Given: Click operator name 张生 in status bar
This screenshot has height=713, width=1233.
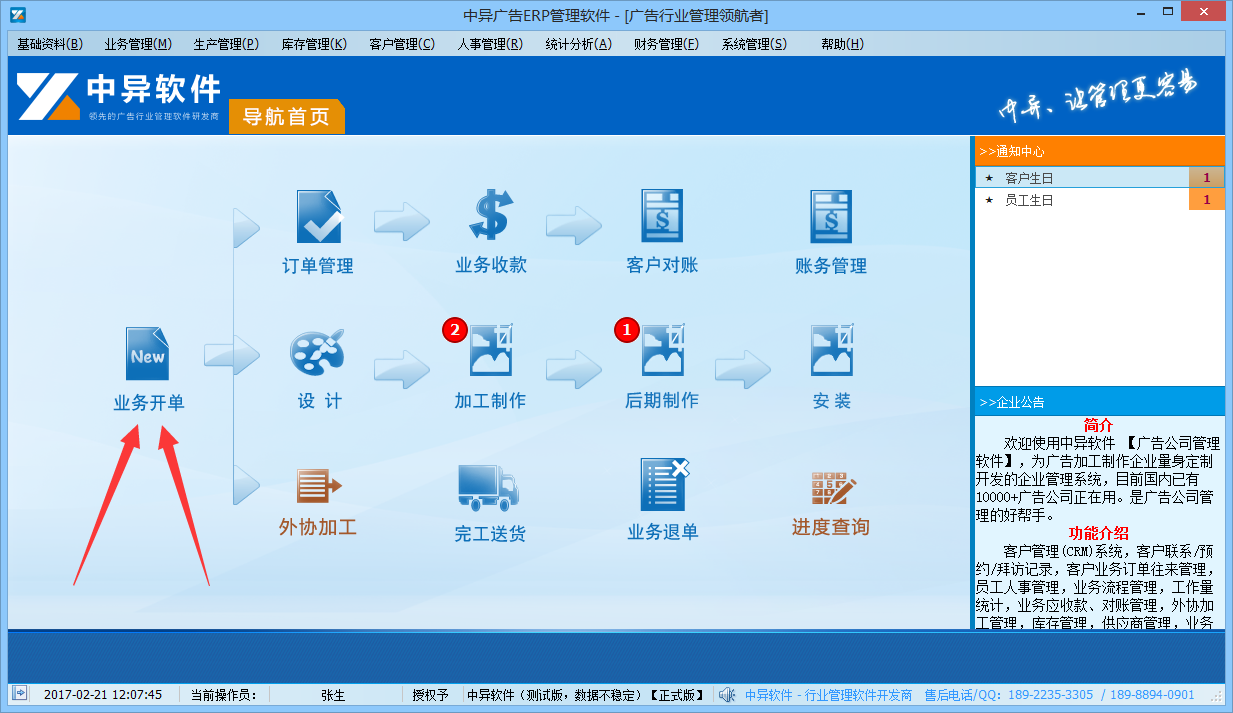Looking at the screenshot, I should pos(333,695).
